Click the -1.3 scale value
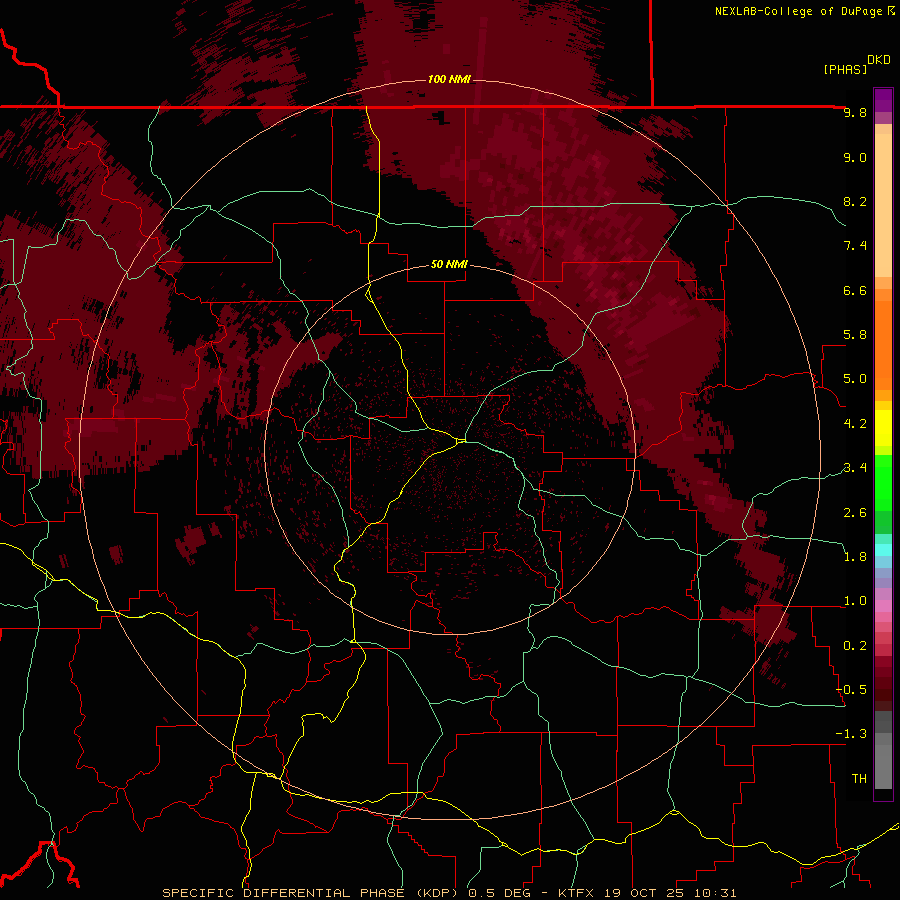Viewport: 900px width, 900px height. [852, 734]
